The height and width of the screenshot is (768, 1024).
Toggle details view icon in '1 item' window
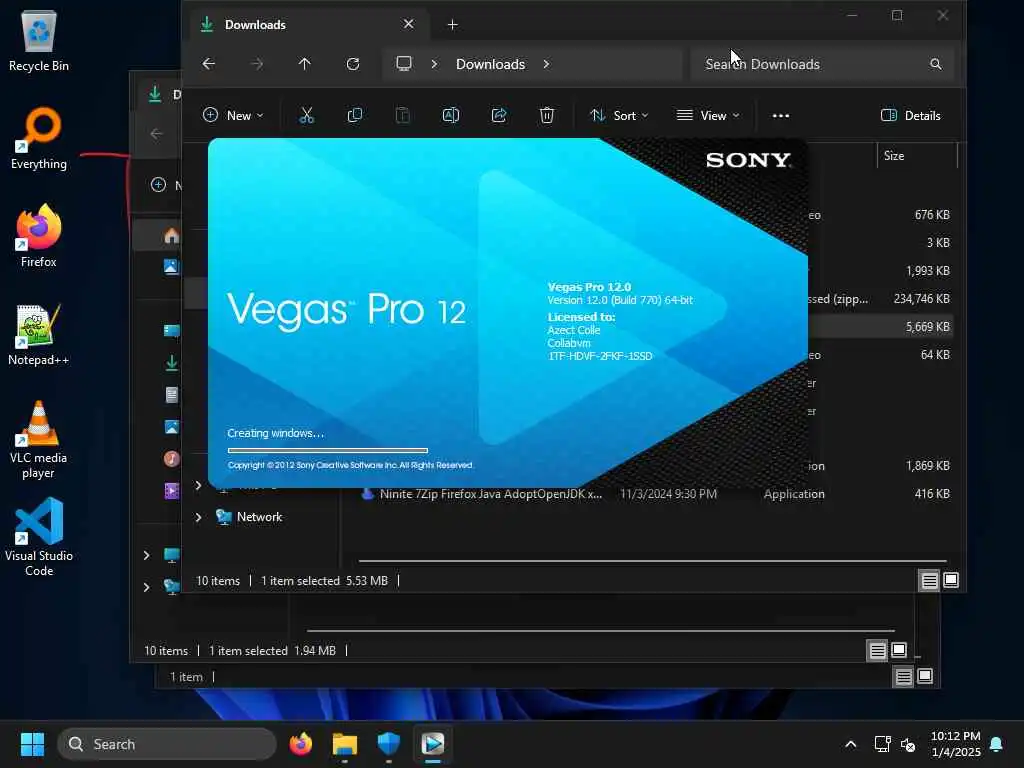[x=903, y=677]
